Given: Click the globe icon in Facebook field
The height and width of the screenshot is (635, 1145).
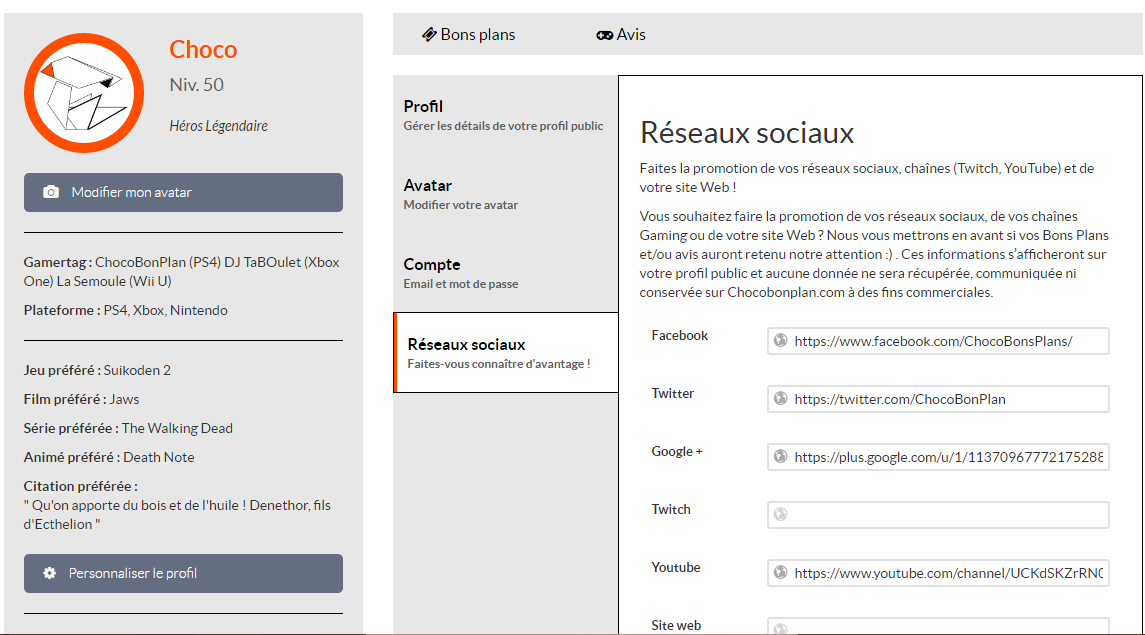Looking at the screenshot, I should click(x=781, y=340).
